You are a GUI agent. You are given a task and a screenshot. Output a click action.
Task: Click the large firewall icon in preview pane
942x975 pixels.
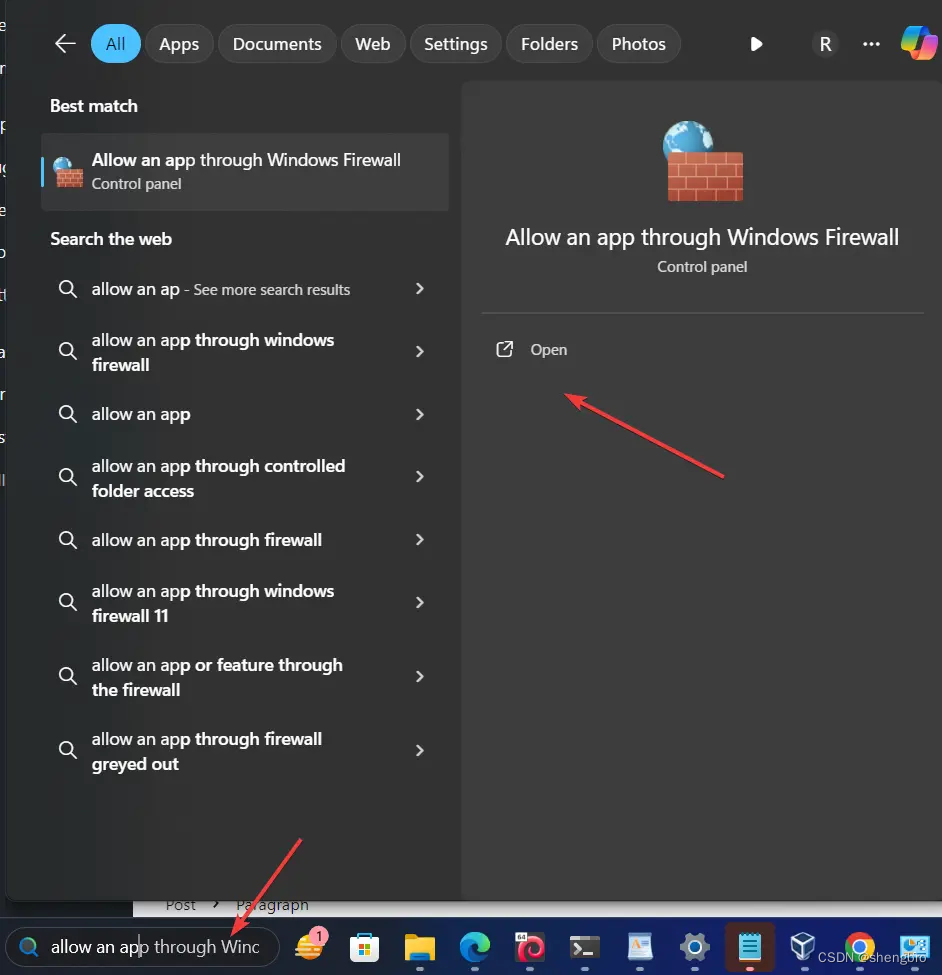[703, 161]
